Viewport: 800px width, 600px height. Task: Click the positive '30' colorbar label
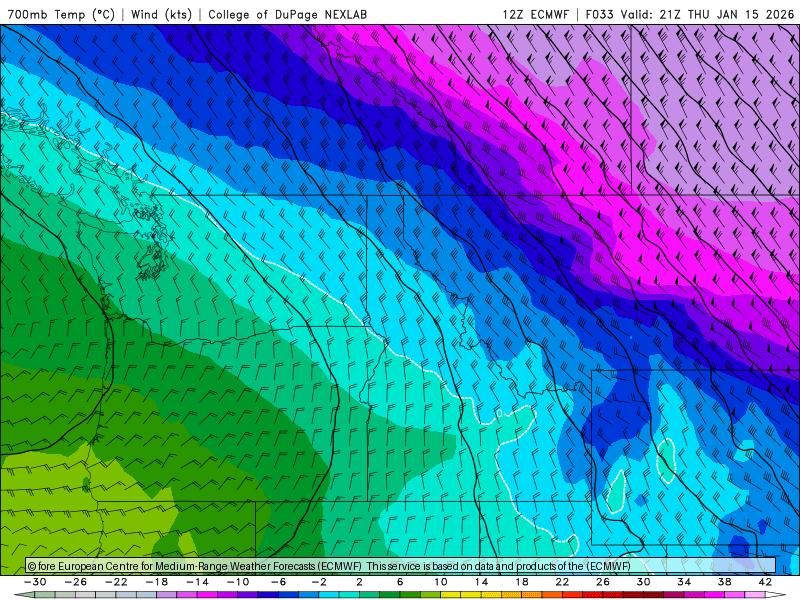[643, 582]
